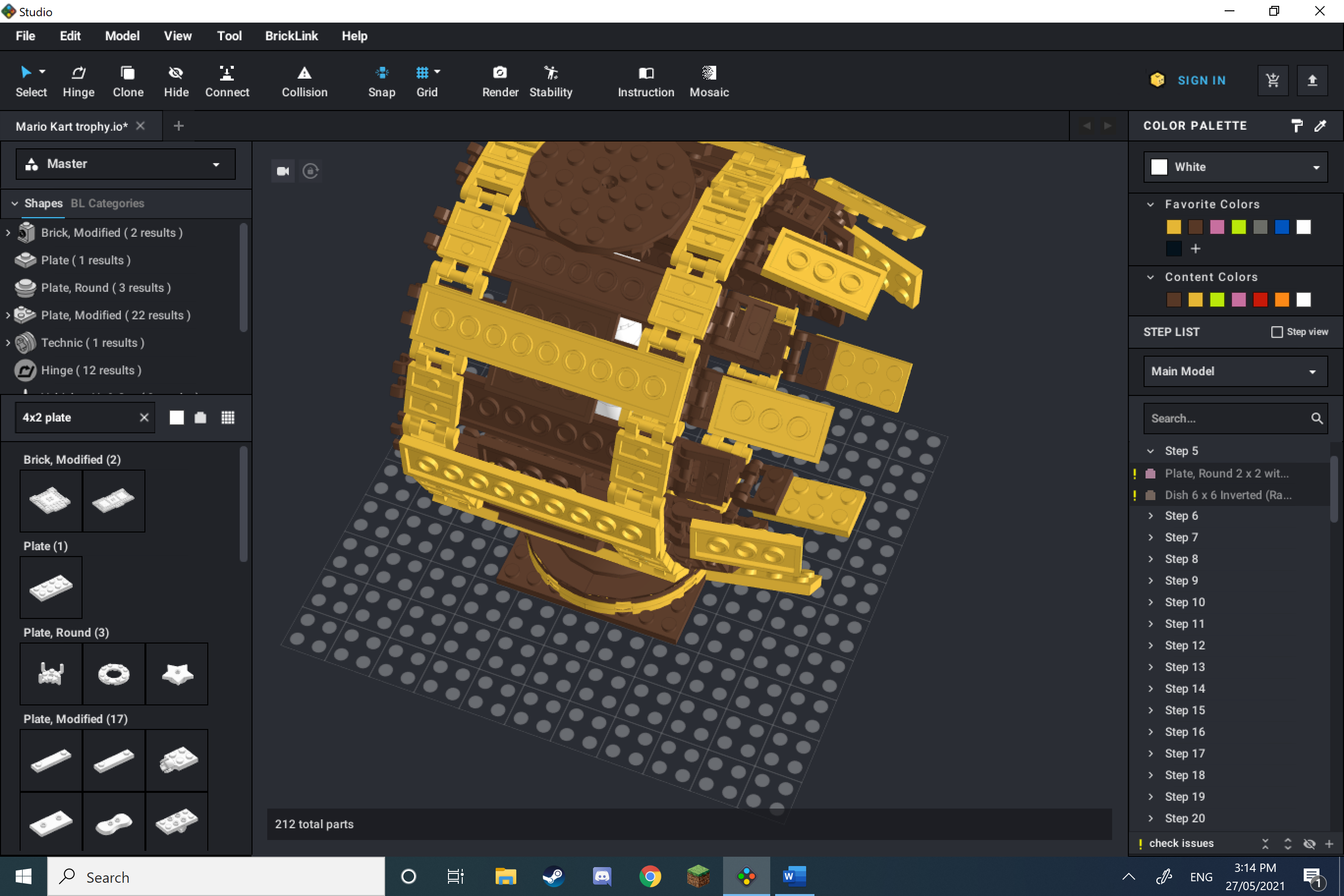This screenshot has height=896, width=1344.
Task: Open the White color dropdown
Action: coord(1235,167)
